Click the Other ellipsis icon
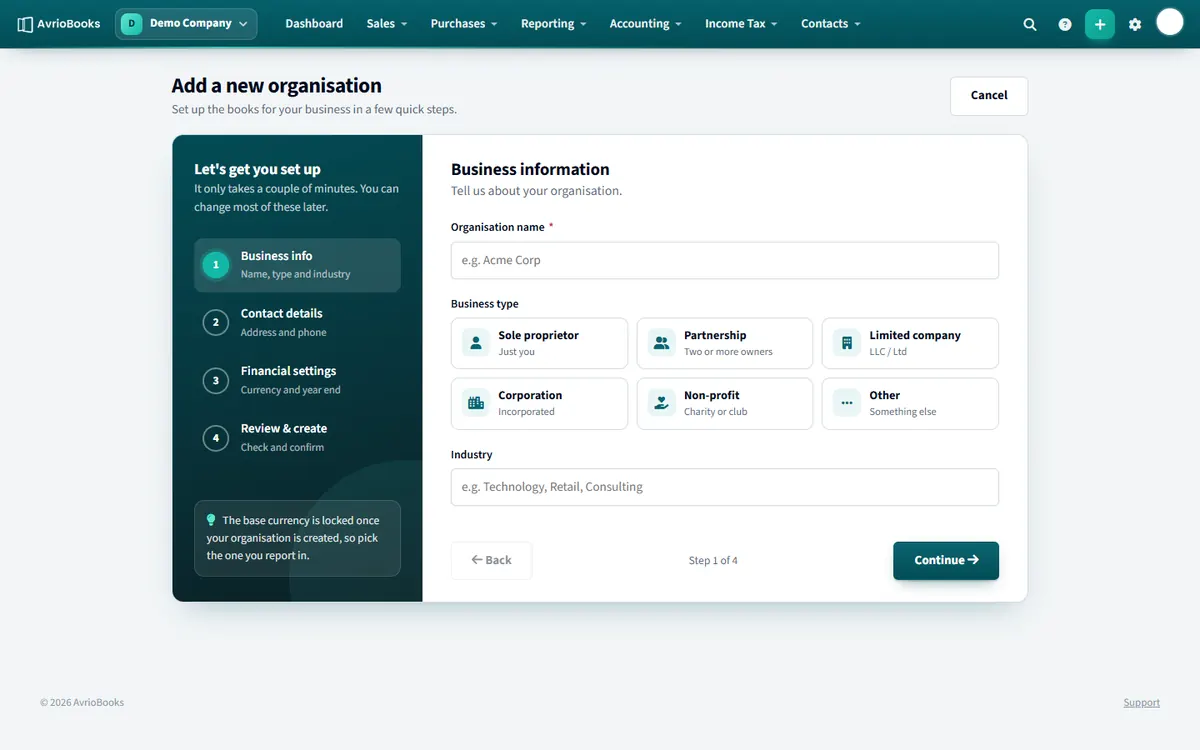Image resolution: width=1200 pixels, height=750 pixels. coord(847,403)
